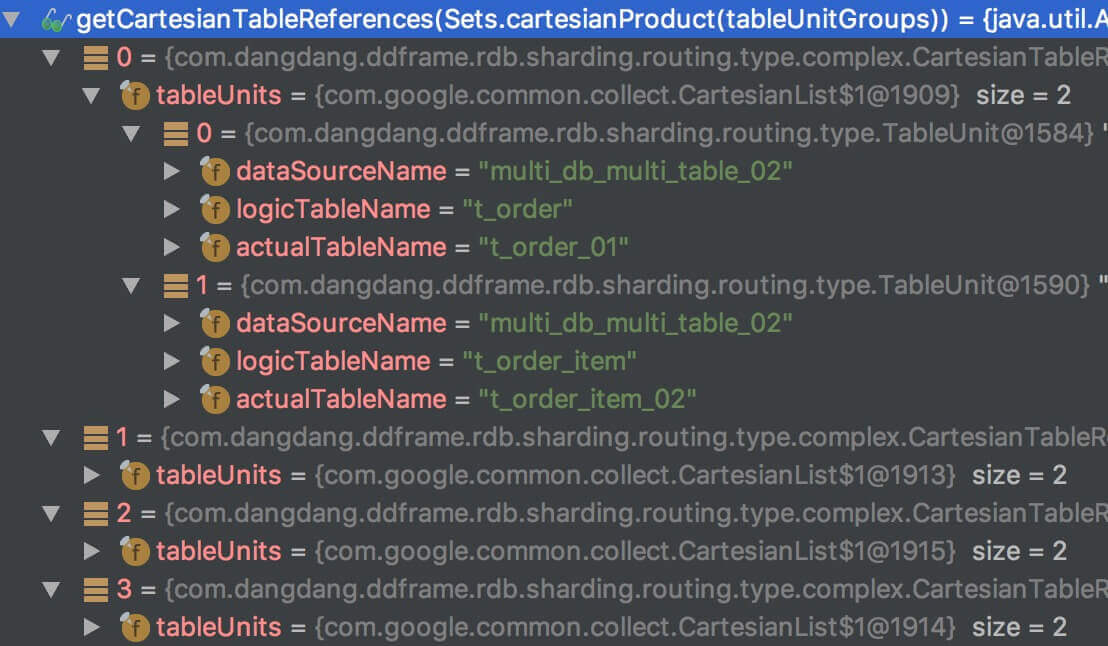Expand tableUnits CartesianList$1@1915
The image size is (1108, 646).
[x=92, y=551]
